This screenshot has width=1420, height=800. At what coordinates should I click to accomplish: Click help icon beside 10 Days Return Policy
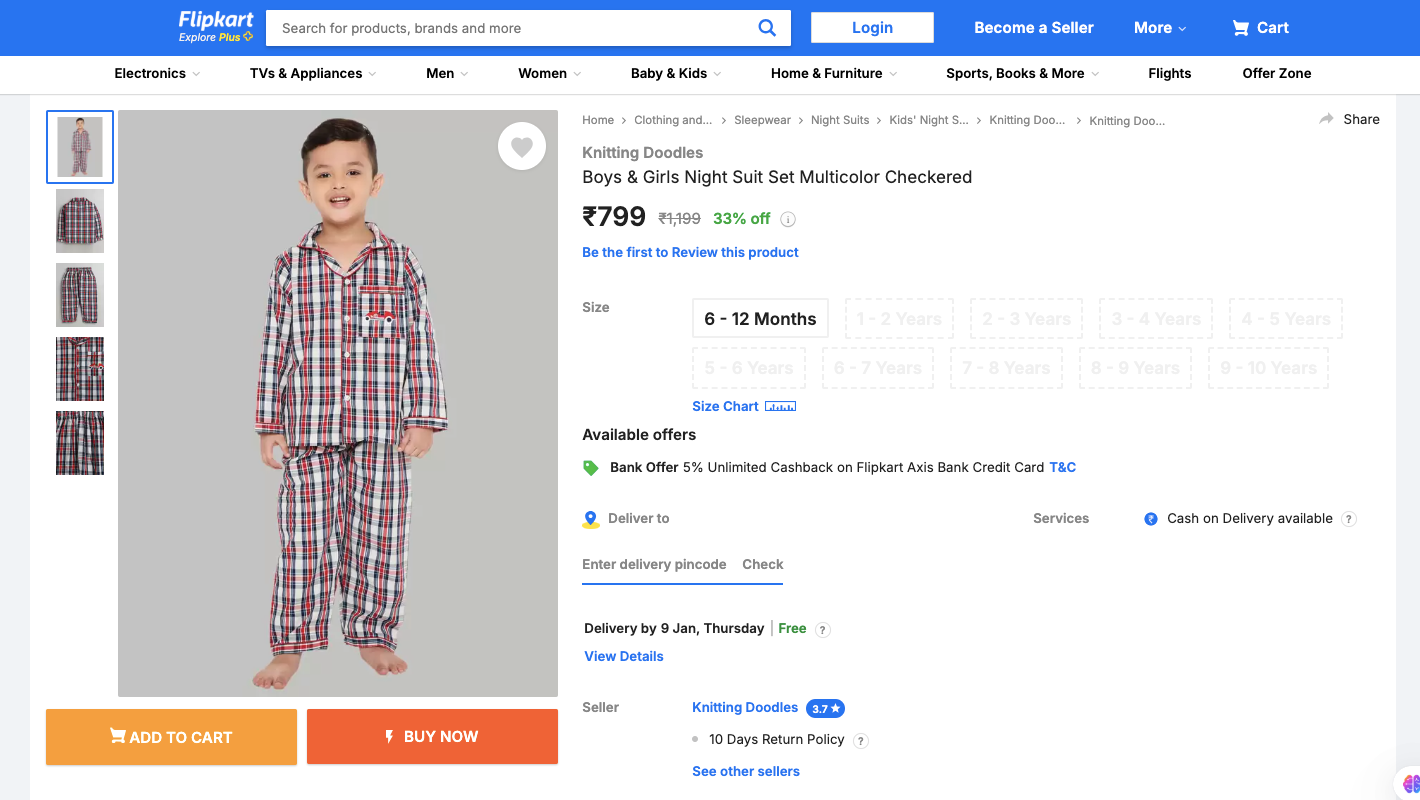861,741
